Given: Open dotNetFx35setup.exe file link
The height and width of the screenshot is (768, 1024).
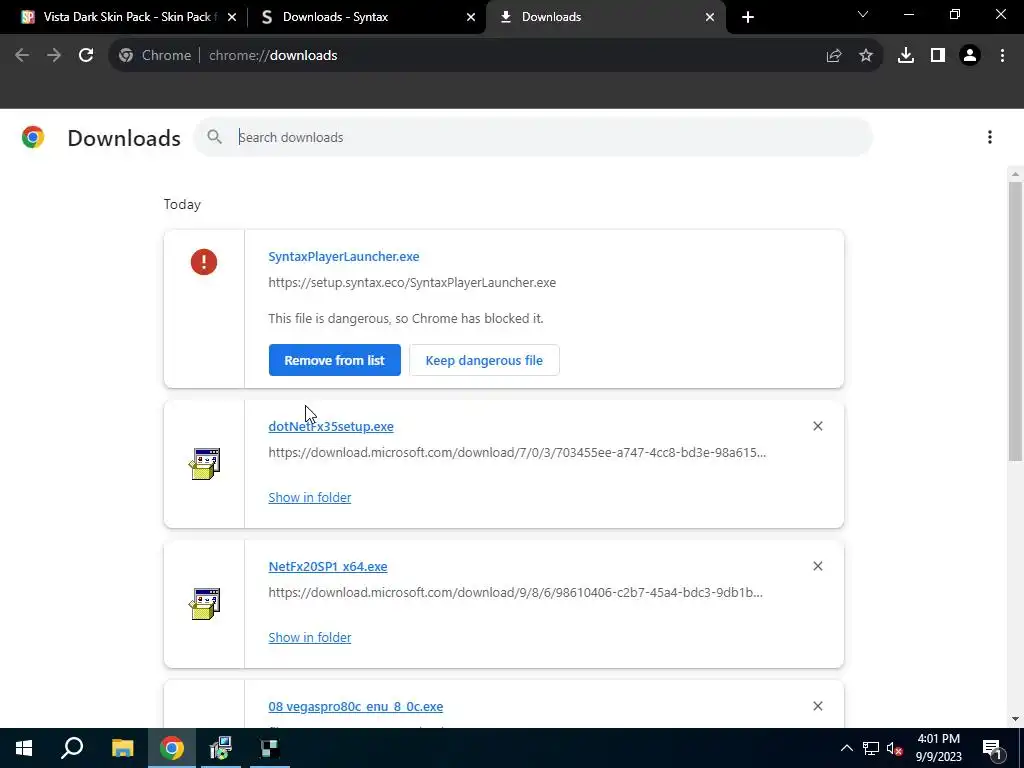Looking at the screenshot, I should pyautogui.click(x=331, y=426).
